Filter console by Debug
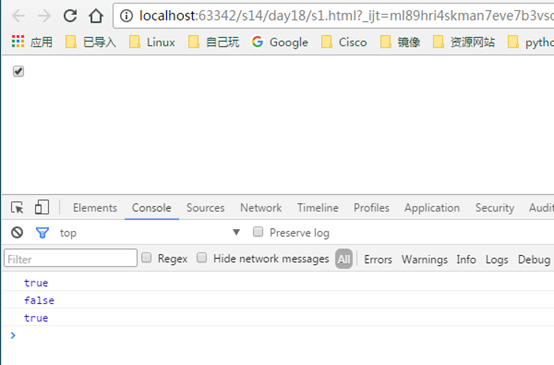This screenshot has height=365, width=554. click(534, 259)
